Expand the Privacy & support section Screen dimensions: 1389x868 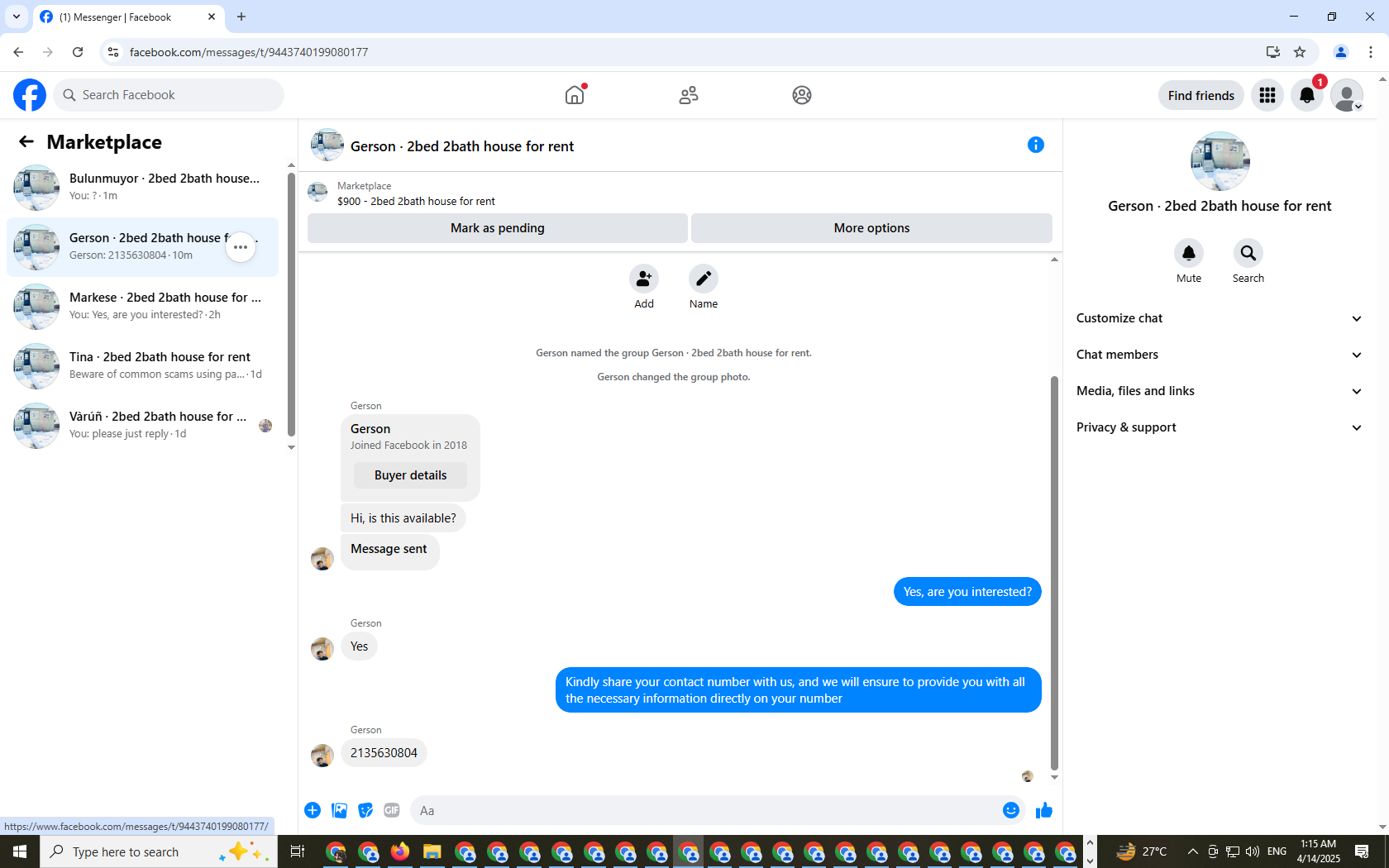pos(1220,427)
